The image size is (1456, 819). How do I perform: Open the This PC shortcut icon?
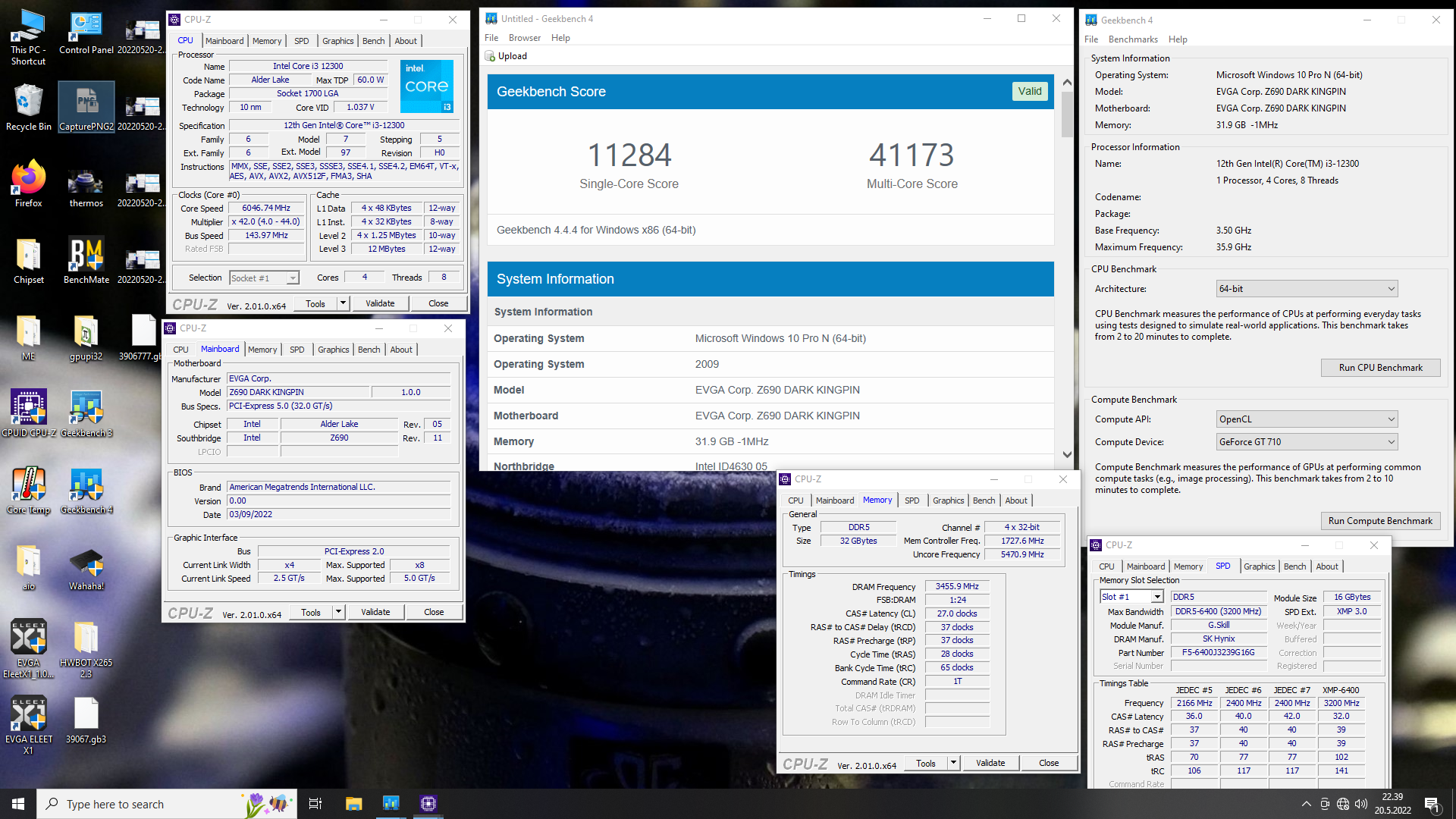pyautogui.click(x=28, y=37)
